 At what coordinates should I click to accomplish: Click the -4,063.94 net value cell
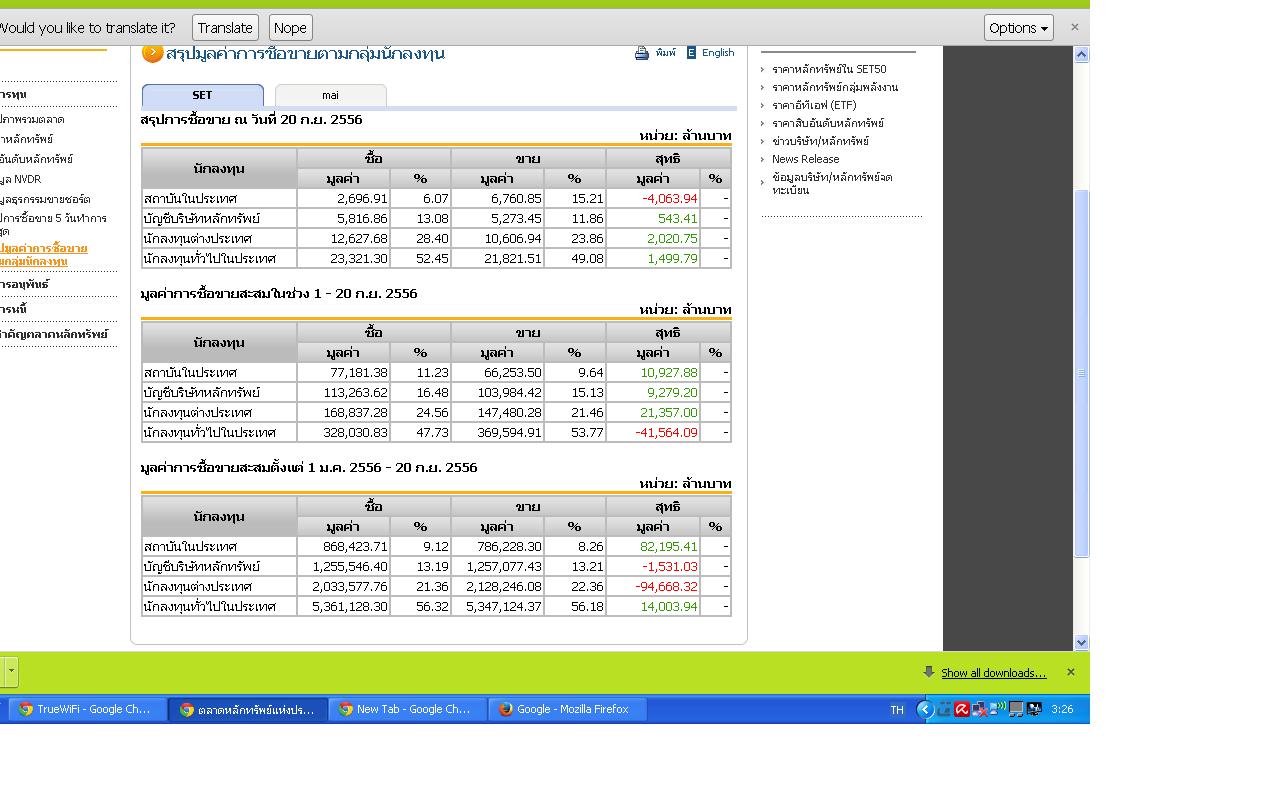653,199
